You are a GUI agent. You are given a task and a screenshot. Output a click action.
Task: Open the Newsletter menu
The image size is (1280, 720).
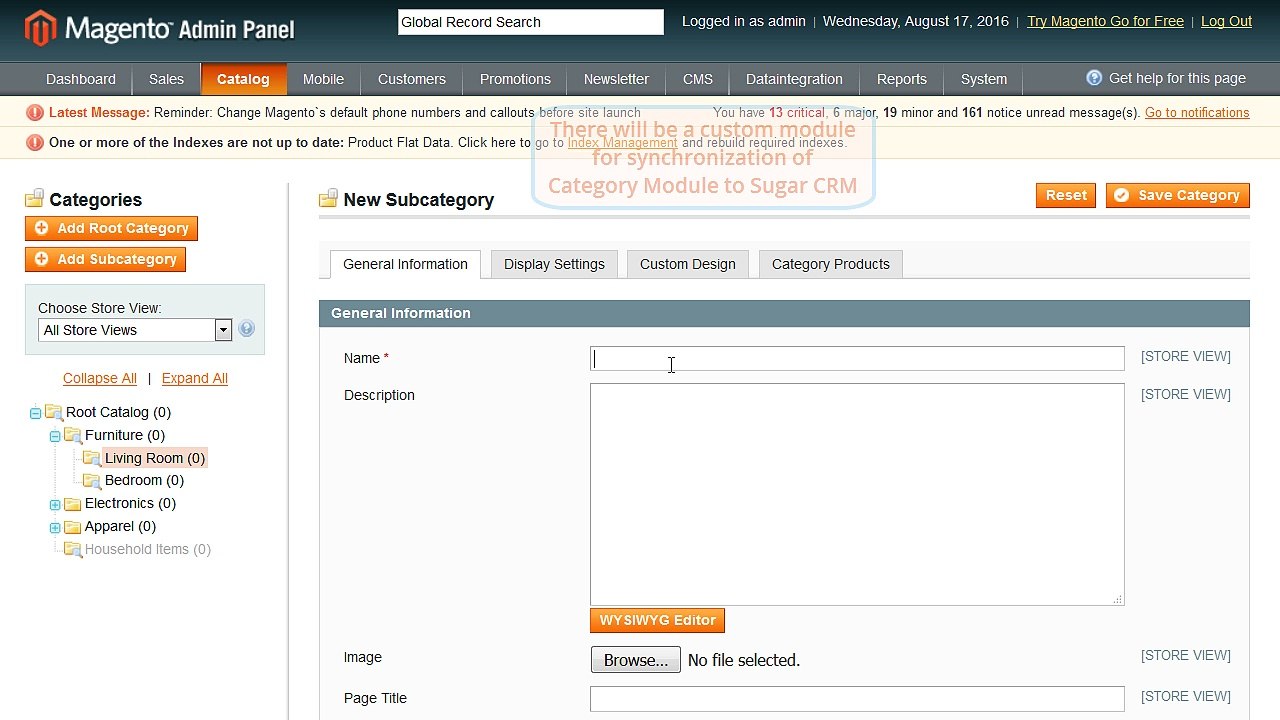click(x=616, y=79)
